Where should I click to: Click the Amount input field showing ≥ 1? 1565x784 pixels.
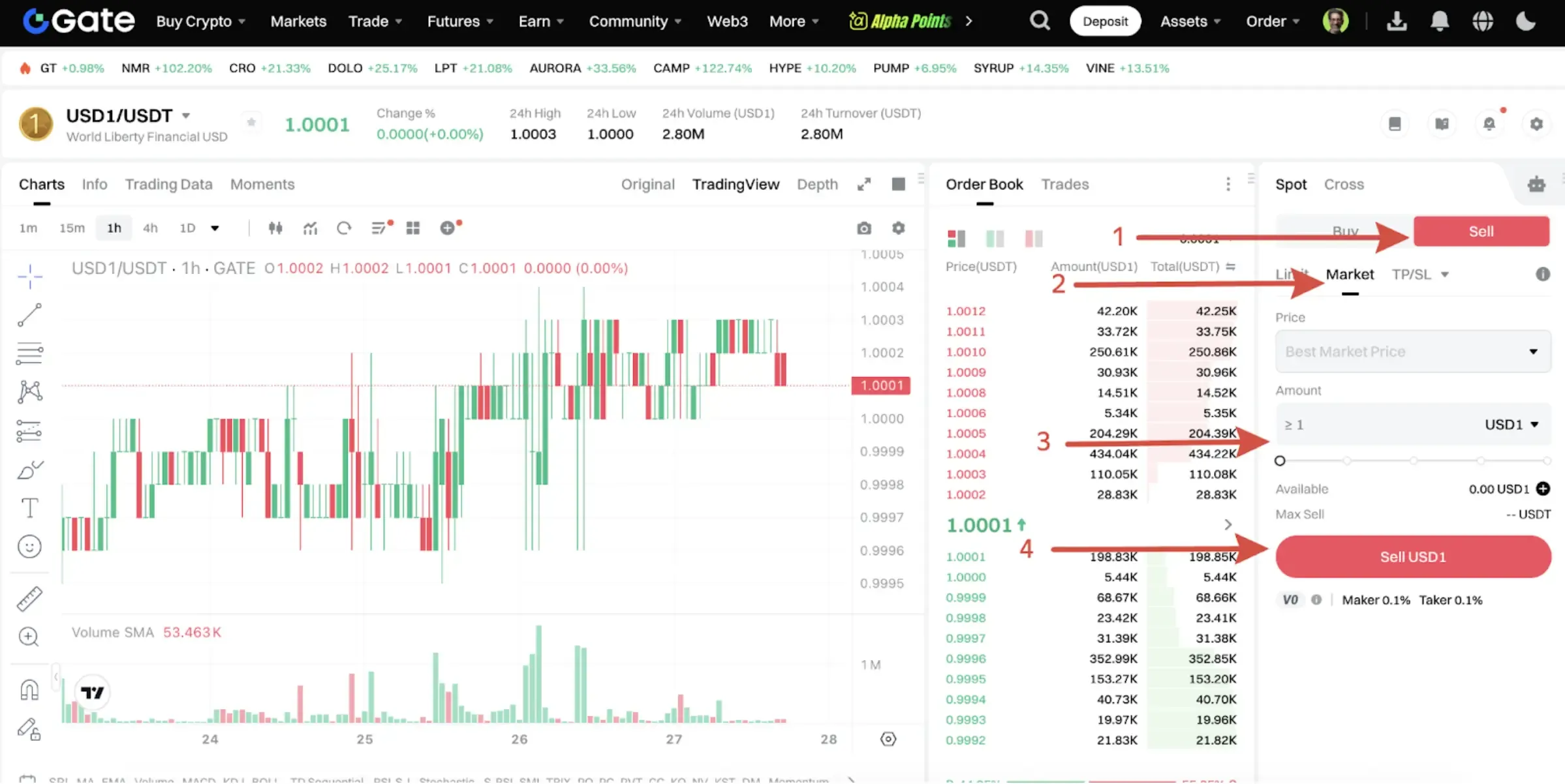[1357, 424]
